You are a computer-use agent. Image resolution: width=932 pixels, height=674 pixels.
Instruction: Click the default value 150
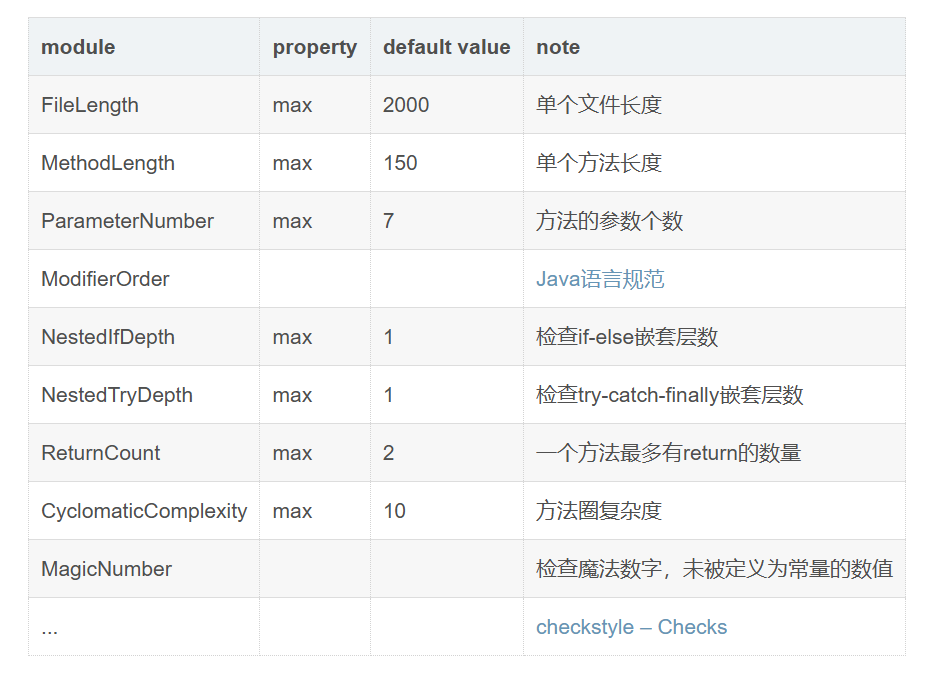pyautogui.click(x=400, y=163)
